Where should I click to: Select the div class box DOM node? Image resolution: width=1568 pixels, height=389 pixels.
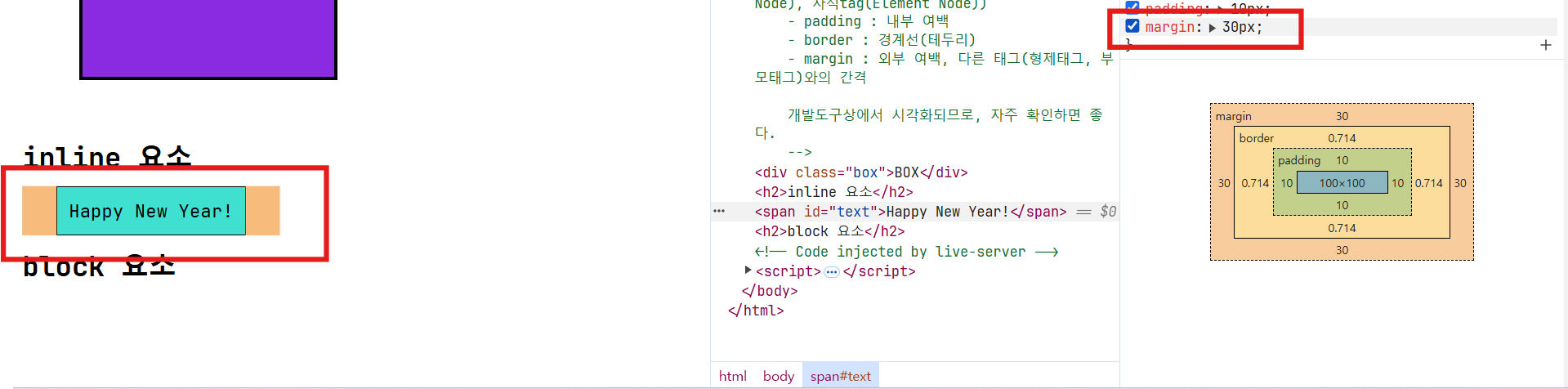(861, 172)
